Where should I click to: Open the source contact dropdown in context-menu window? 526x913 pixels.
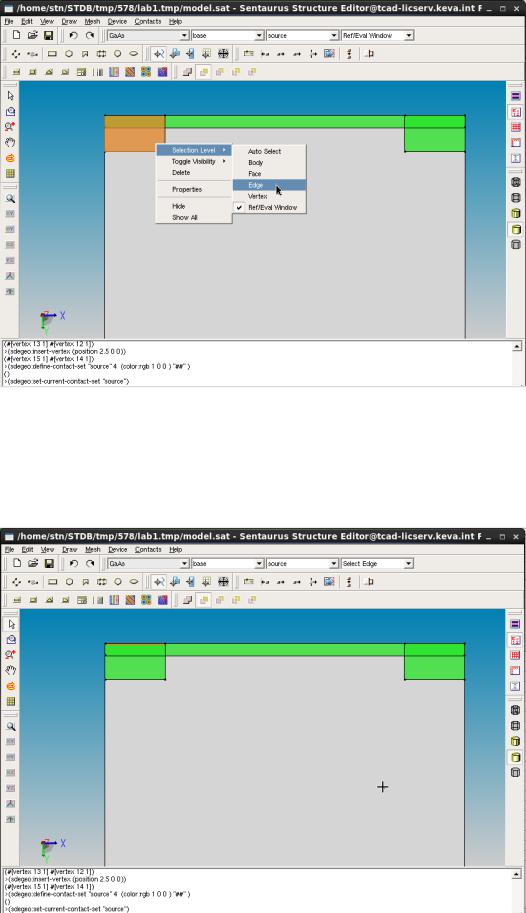point(302,36)
